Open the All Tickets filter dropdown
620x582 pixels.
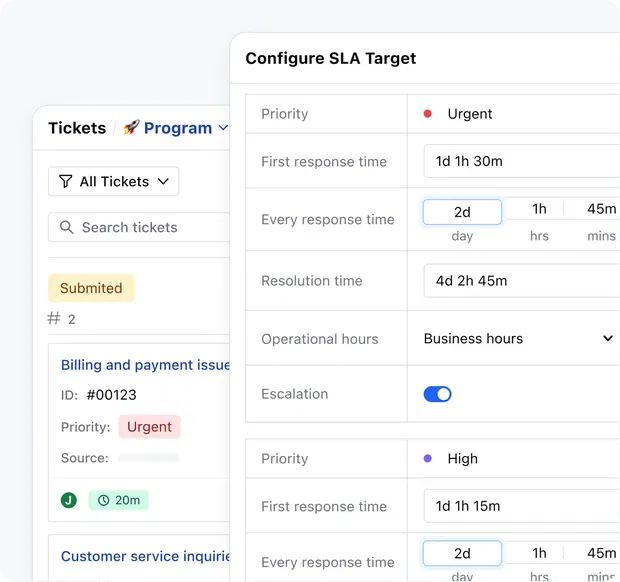point(113,181)
